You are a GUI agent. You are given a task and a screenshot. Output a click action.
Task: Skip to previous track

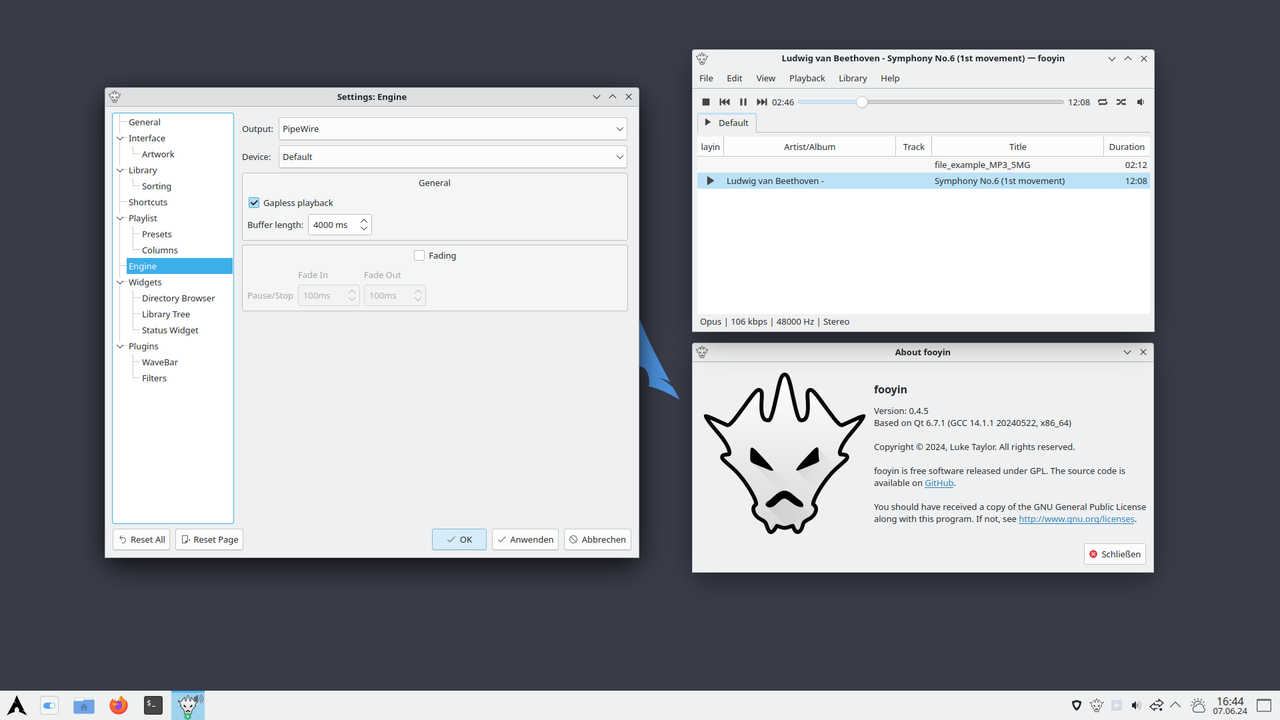pyautogui.click(x=725, y=102)
